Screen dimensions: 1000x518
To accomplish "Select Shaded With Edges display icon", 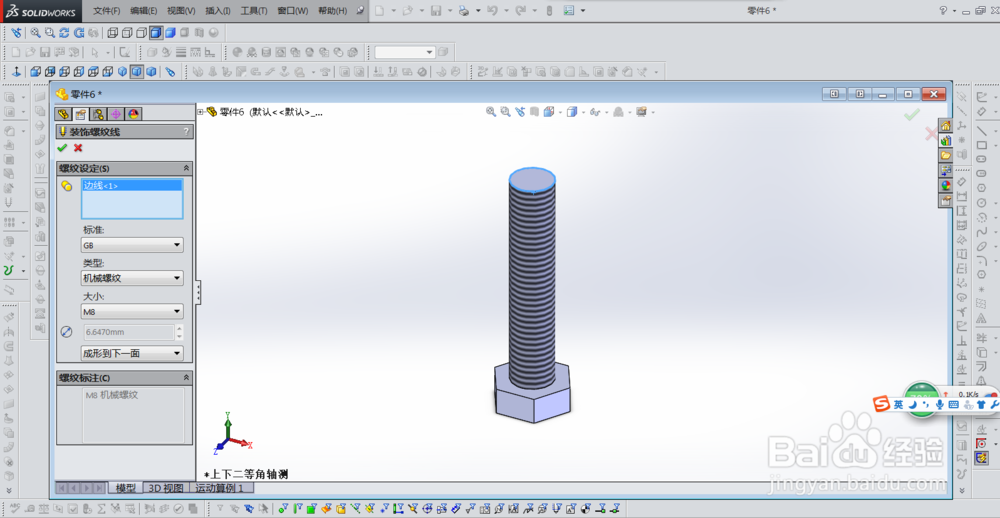I will [x=156, y=33].
